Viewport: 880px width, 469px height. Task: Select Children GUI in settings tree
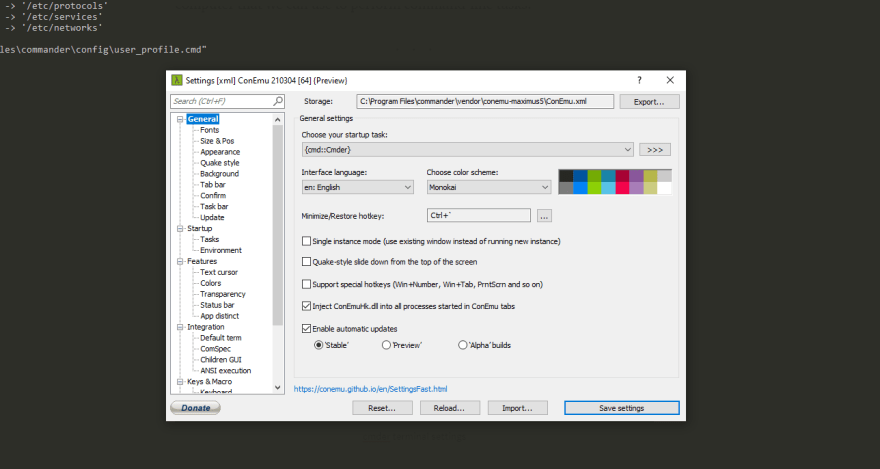221,360
